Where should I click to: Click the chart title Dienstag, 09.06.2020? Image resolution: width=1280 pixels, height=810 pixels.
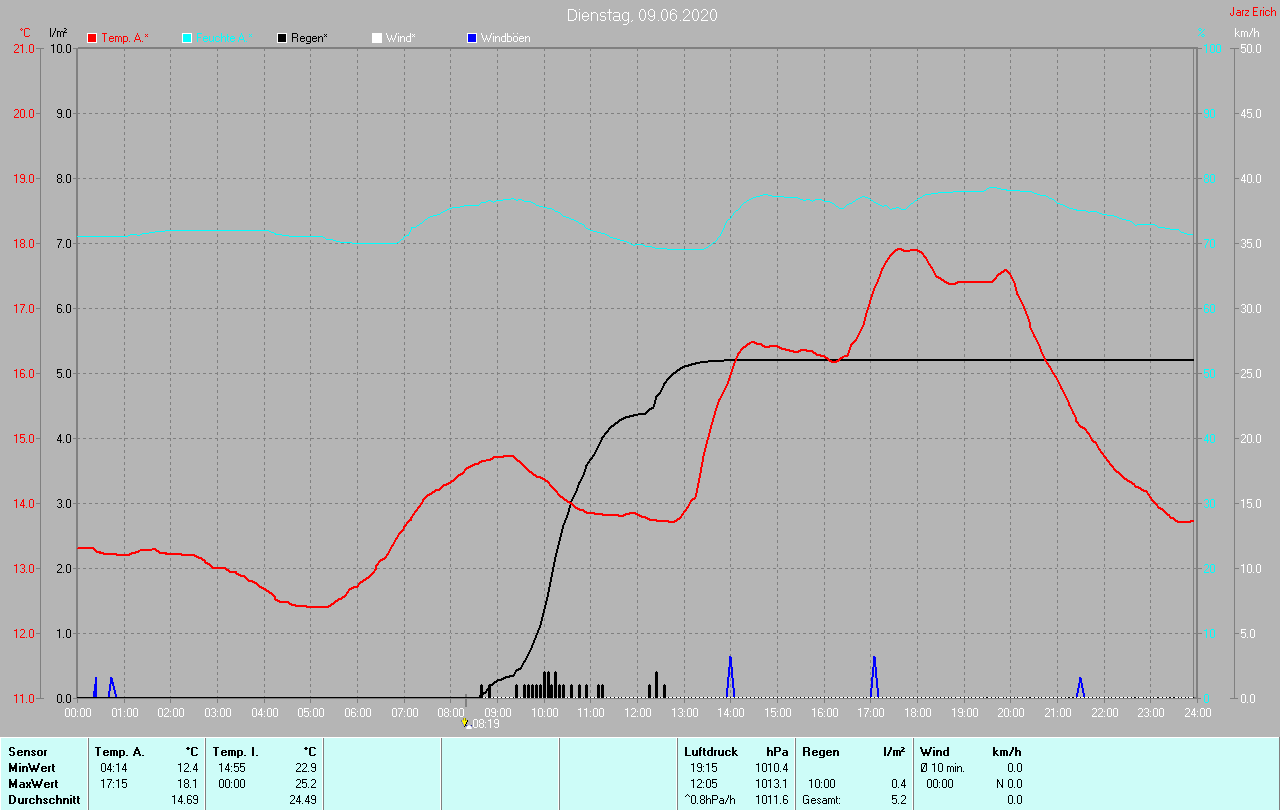[x=641, y=15]
